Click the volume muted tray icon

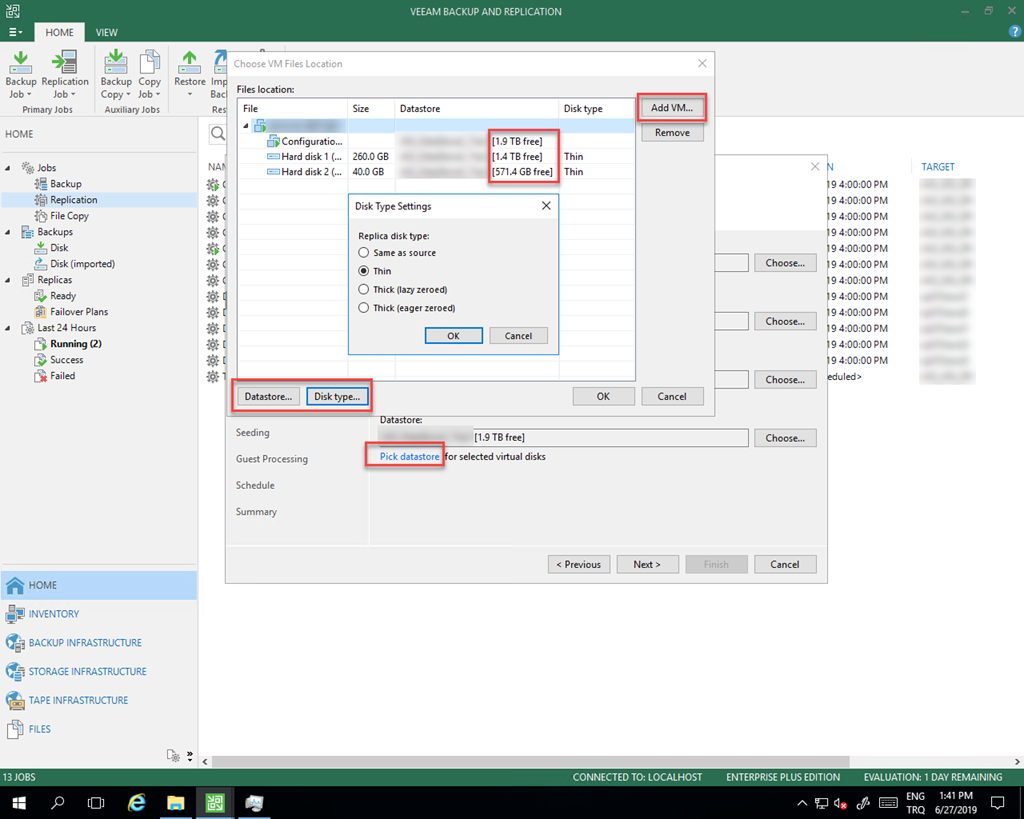840,803
